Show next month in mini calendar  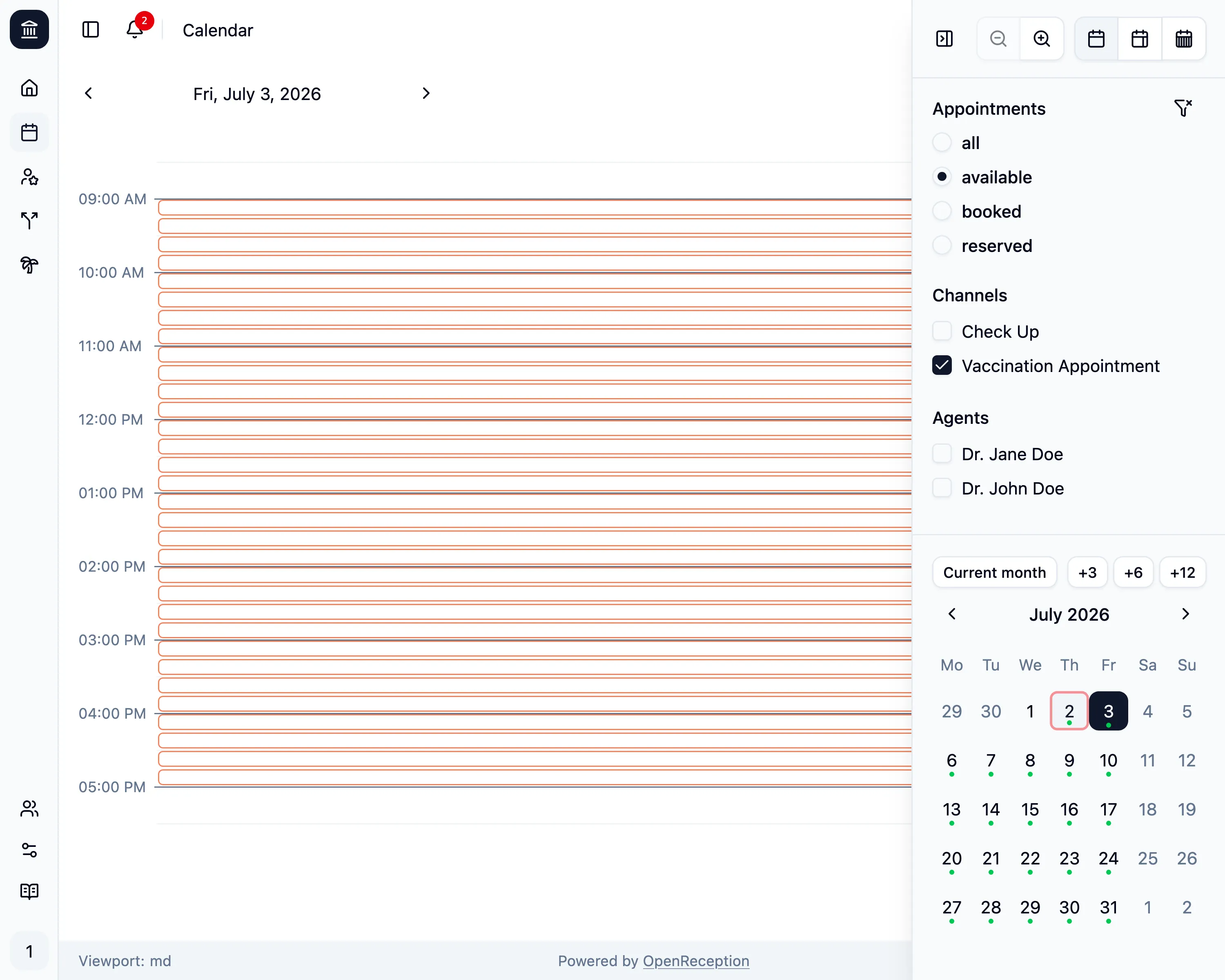point(1185,614)
